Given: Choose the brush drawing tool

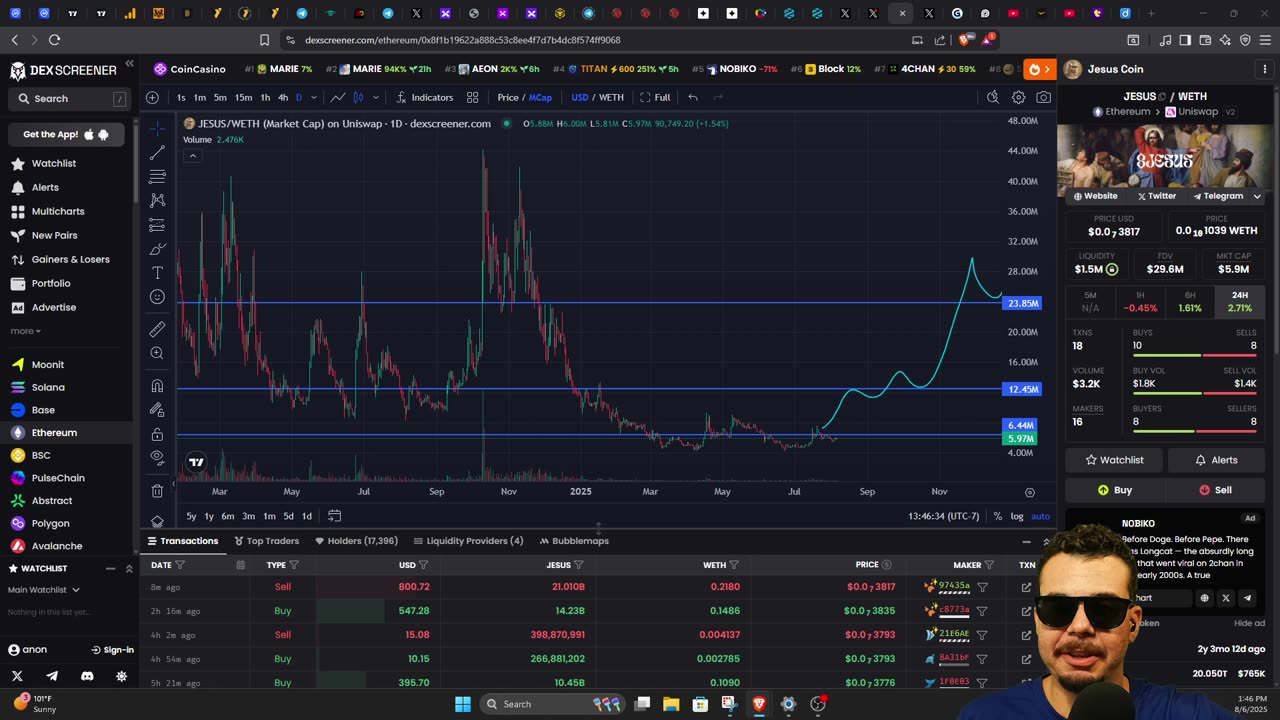Looking at the screenshot, I should pos(157,249).
